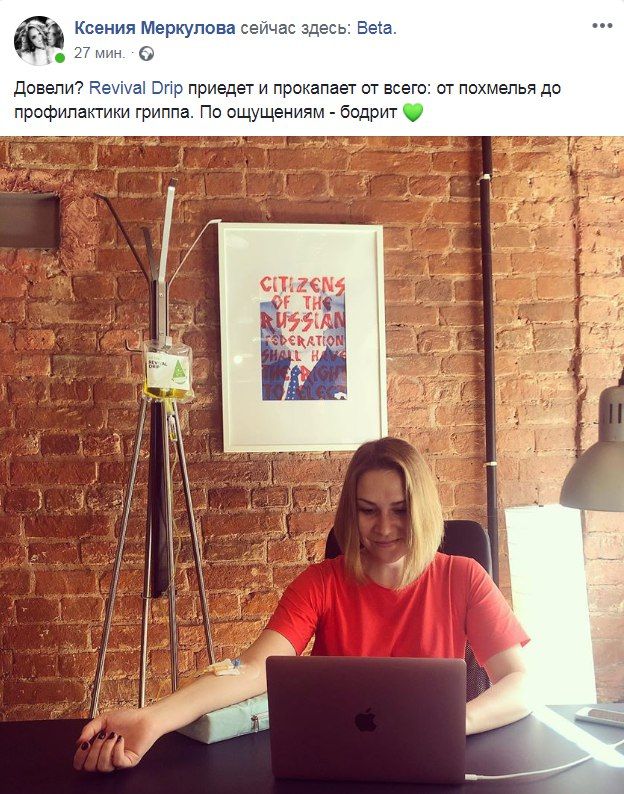Image resolution: width=624 pixels, height=794 pixels.
Task: Click the green online status dot
Action: point(60,58)
